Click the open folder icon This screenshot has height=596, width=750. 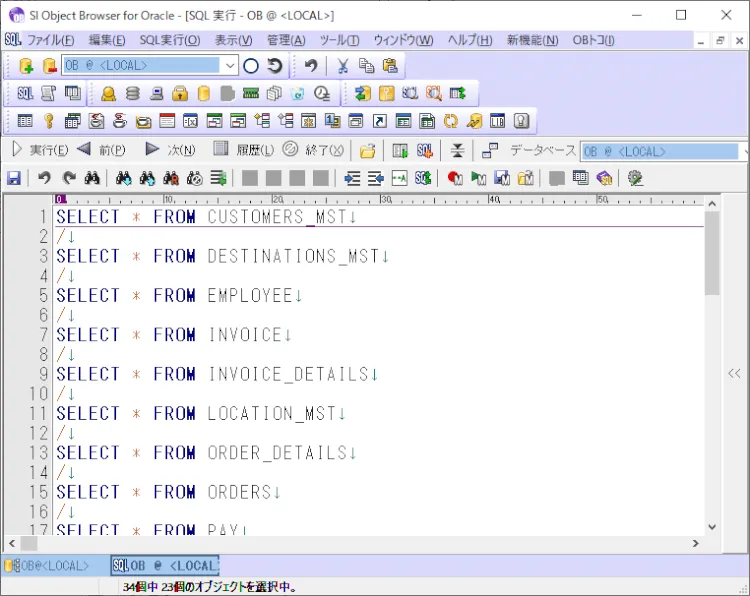coord(367,151)
